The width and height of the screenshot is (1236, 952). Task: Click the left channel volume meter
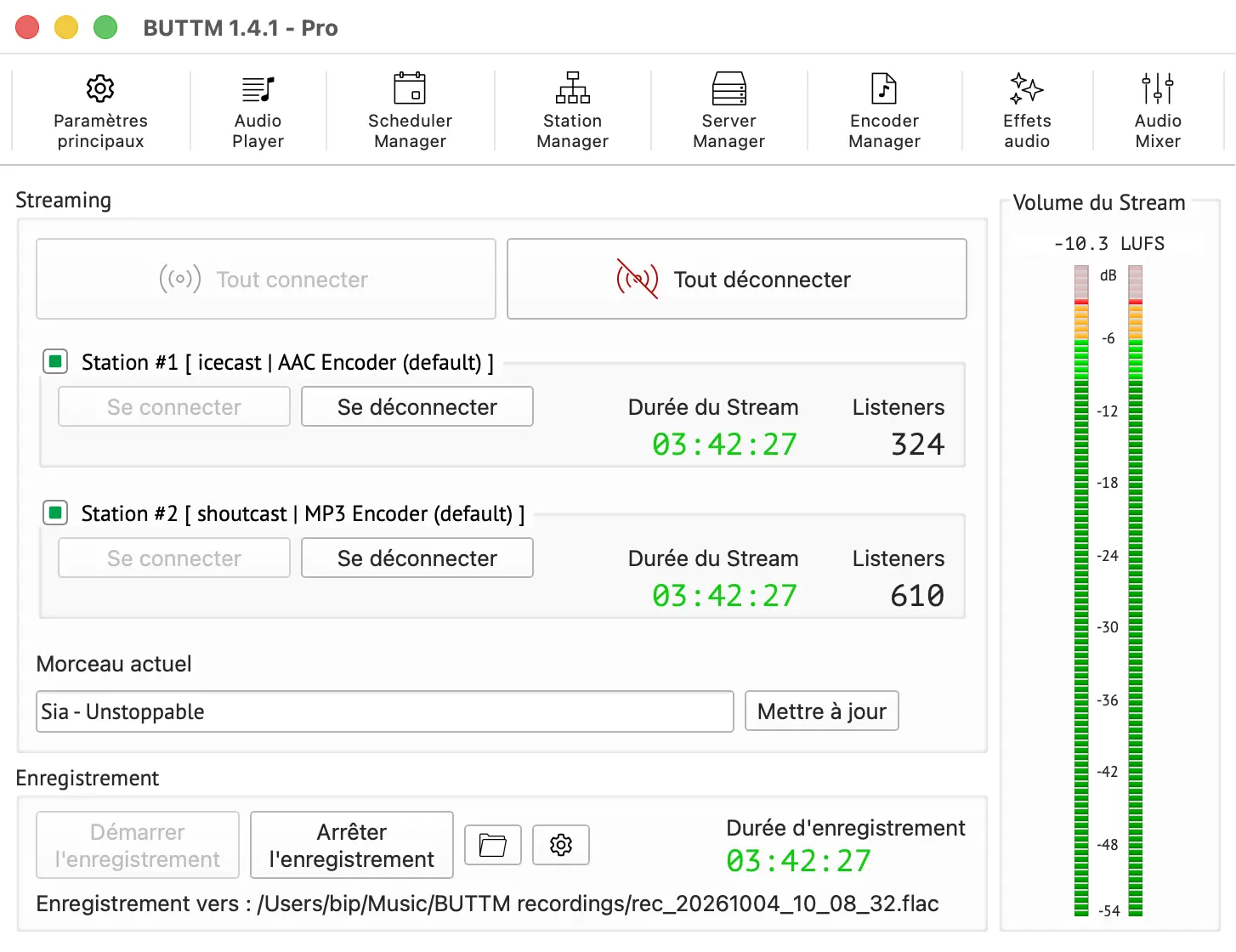(1081, 591)
